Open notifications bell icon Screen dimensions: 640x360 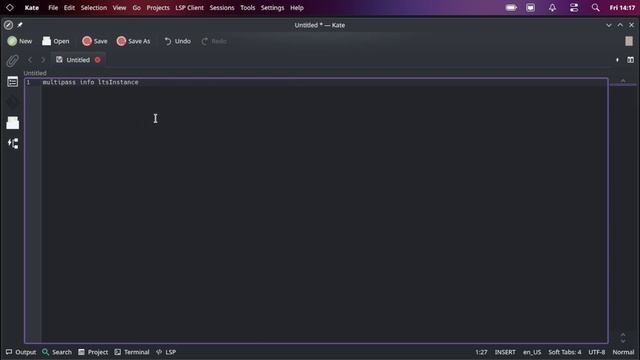pyautogui.click(x=552, y=8)
